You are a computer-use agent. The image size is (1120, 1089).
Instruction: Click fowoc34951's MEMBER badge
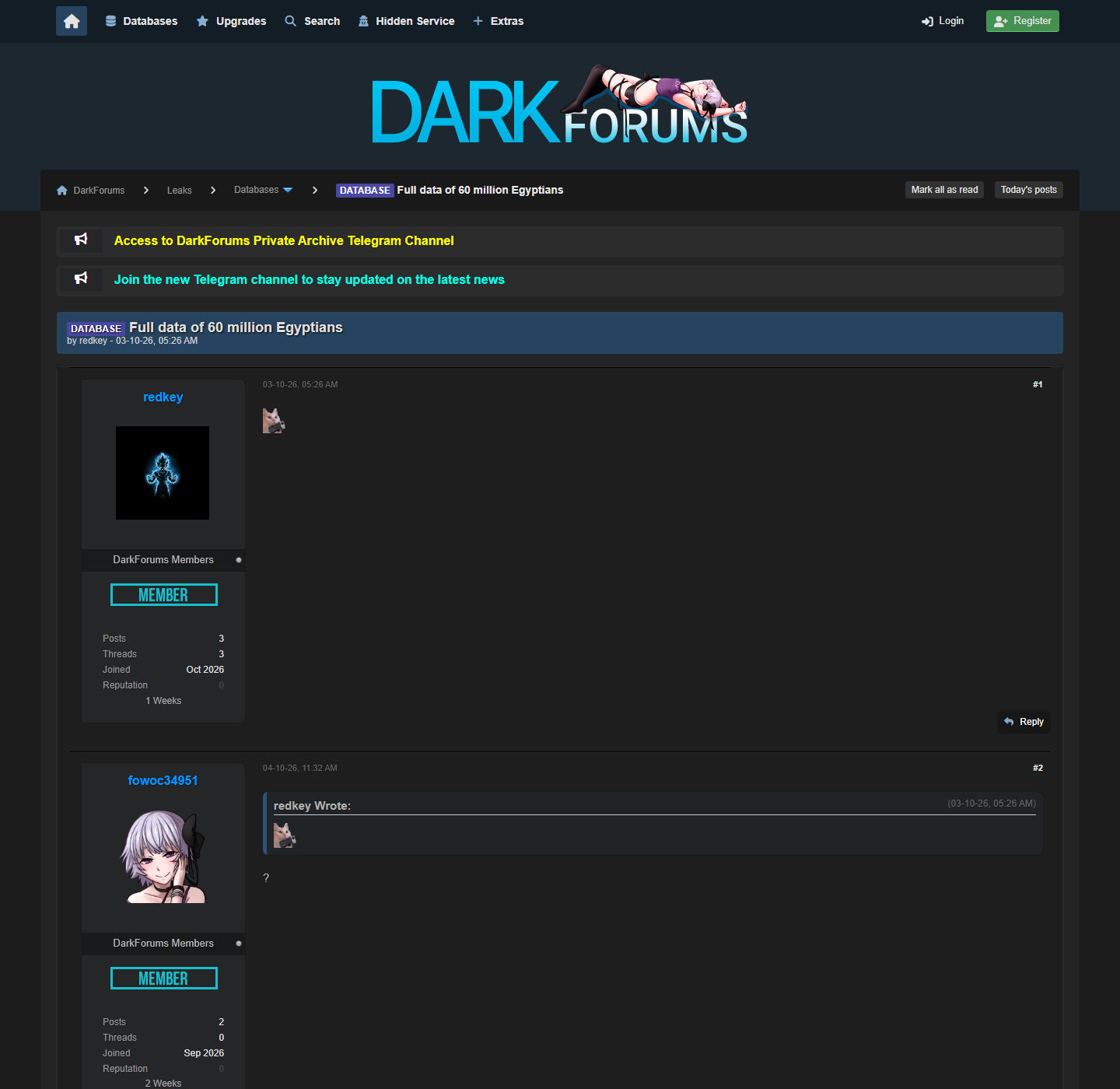(164, 979)
